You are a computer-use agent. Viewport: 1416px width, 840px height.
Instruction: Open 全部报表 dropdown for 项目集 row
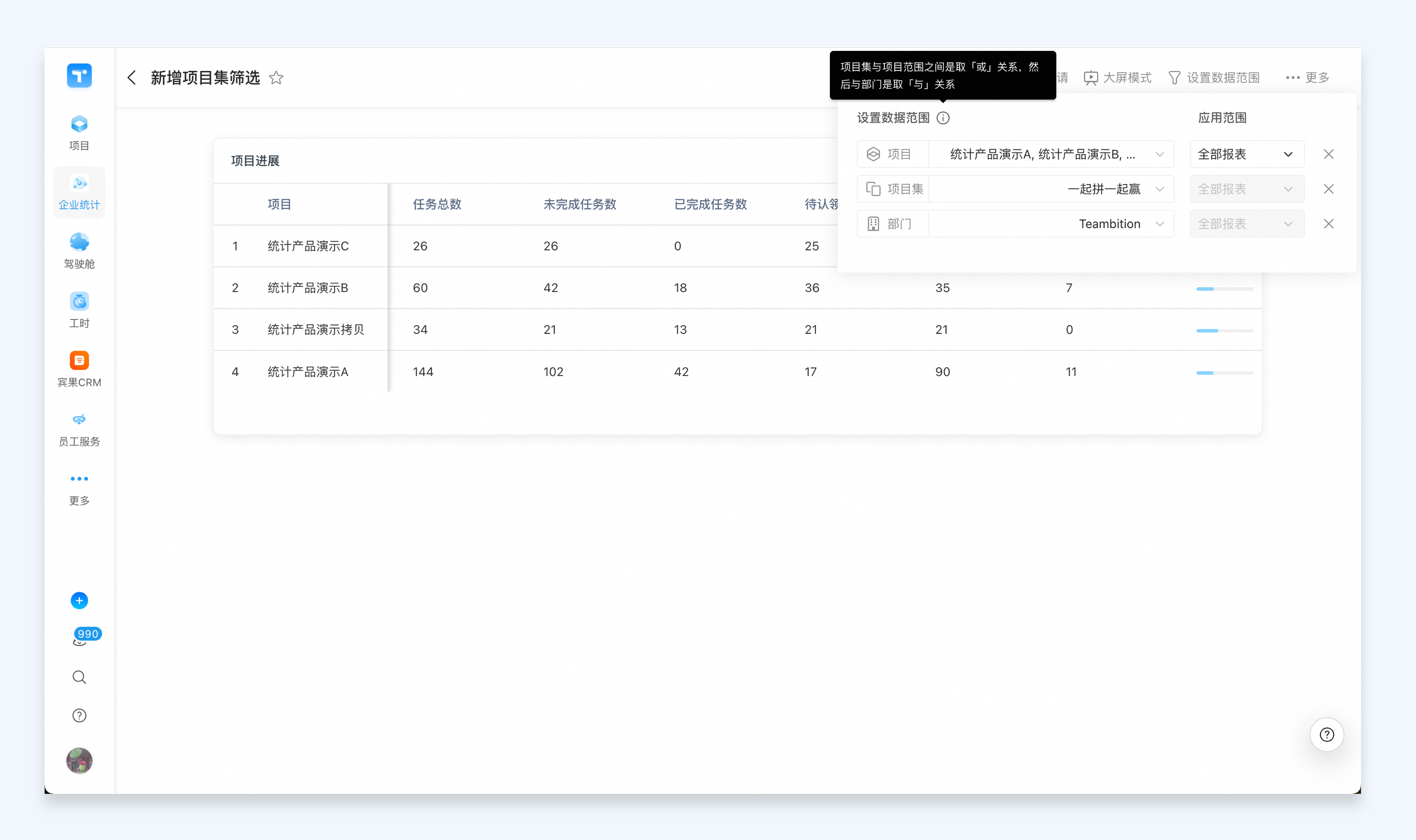[x=1247, y=189]
